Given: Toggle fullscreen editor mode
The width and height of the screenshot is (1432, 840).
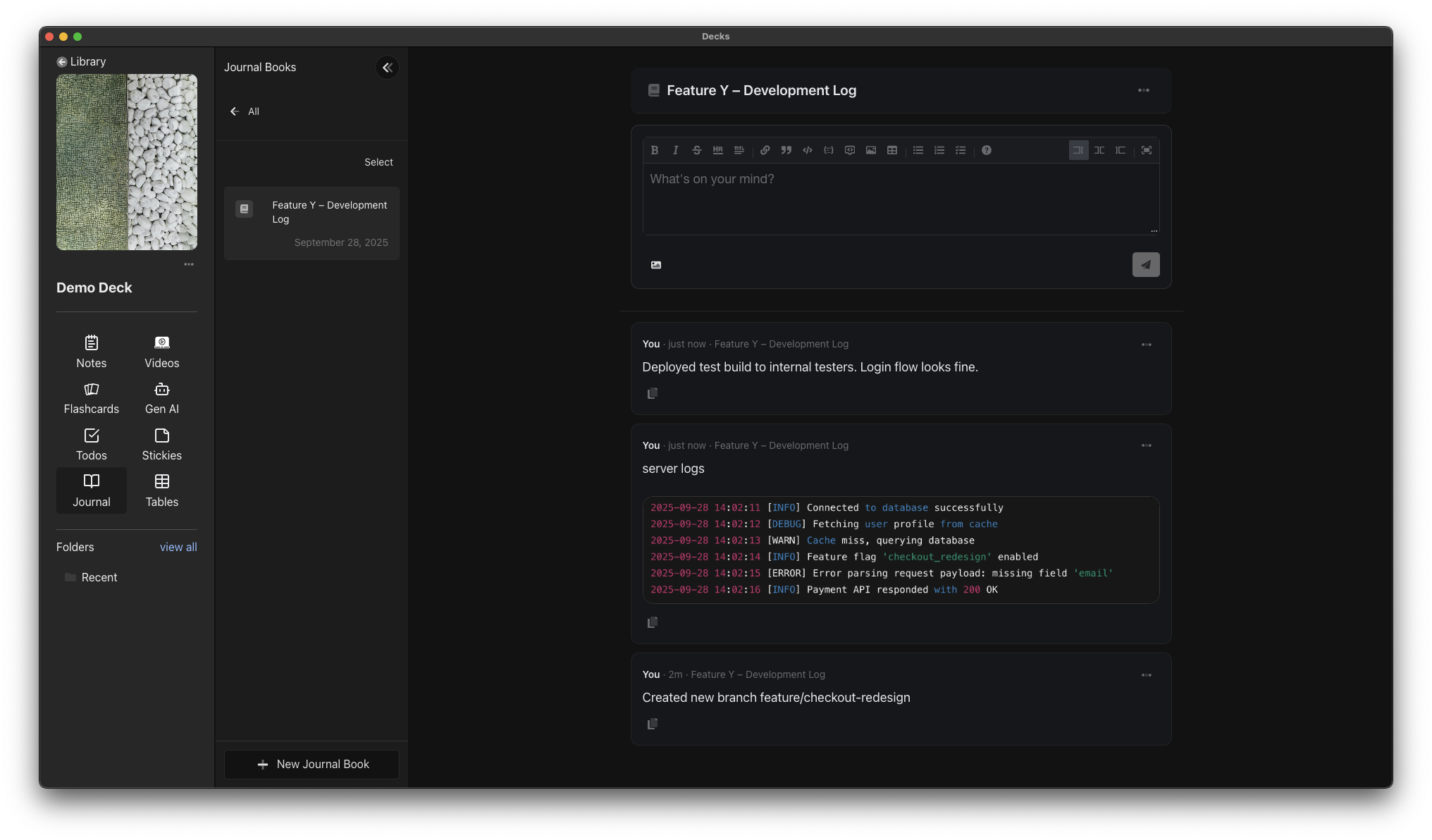Looking at the screenshot, I should [1147, 150].
